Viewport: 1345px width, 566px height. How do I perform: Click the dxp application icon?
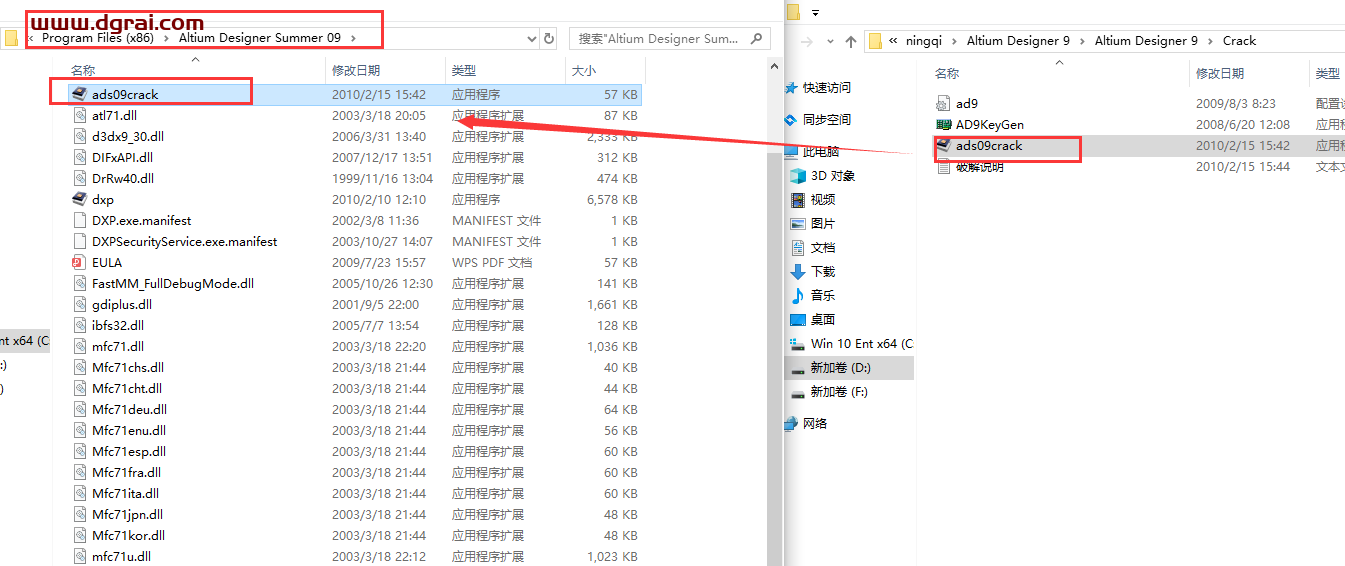(80, 199)
